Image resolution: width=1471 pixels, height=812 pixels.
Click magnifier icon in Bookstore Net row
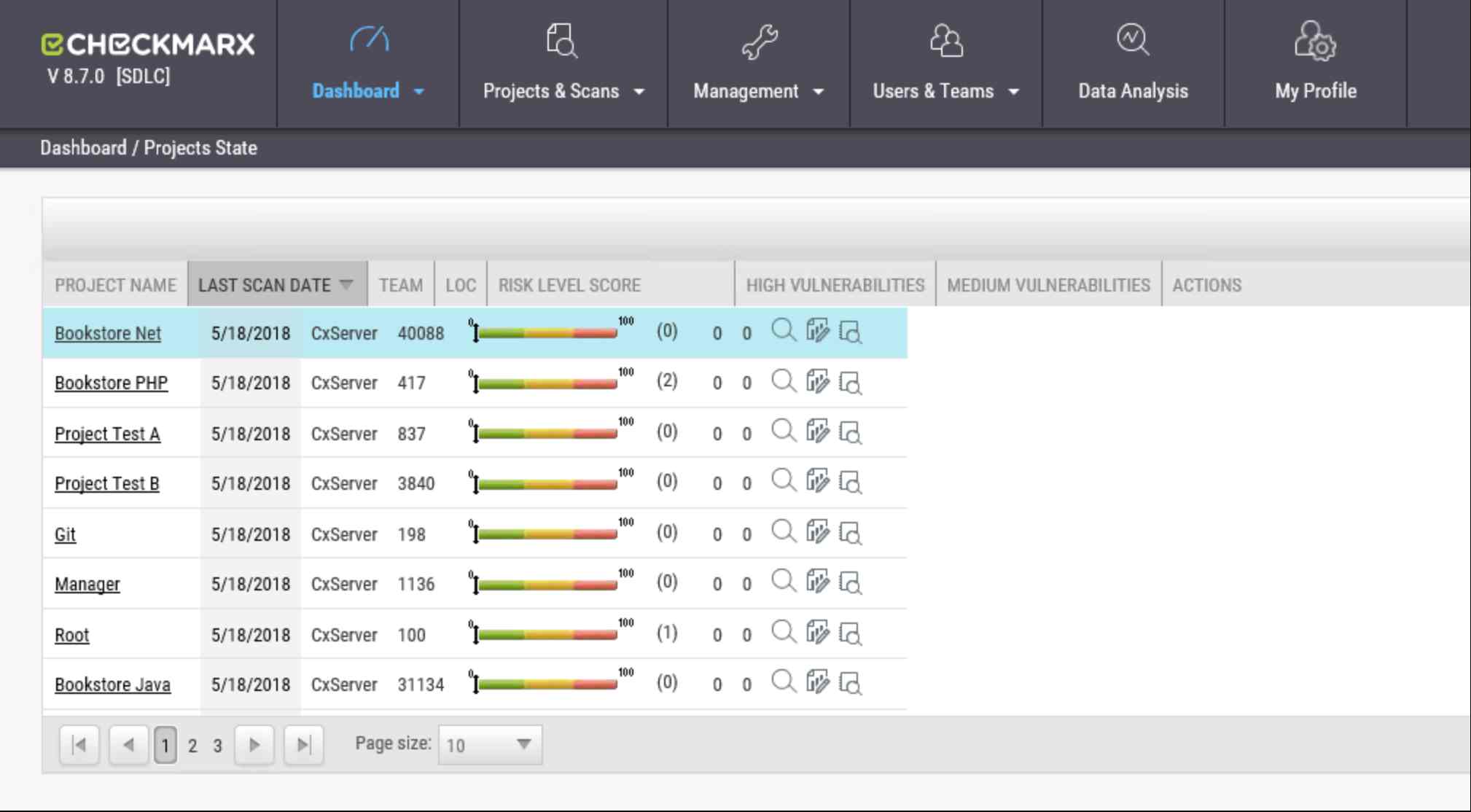783,331
